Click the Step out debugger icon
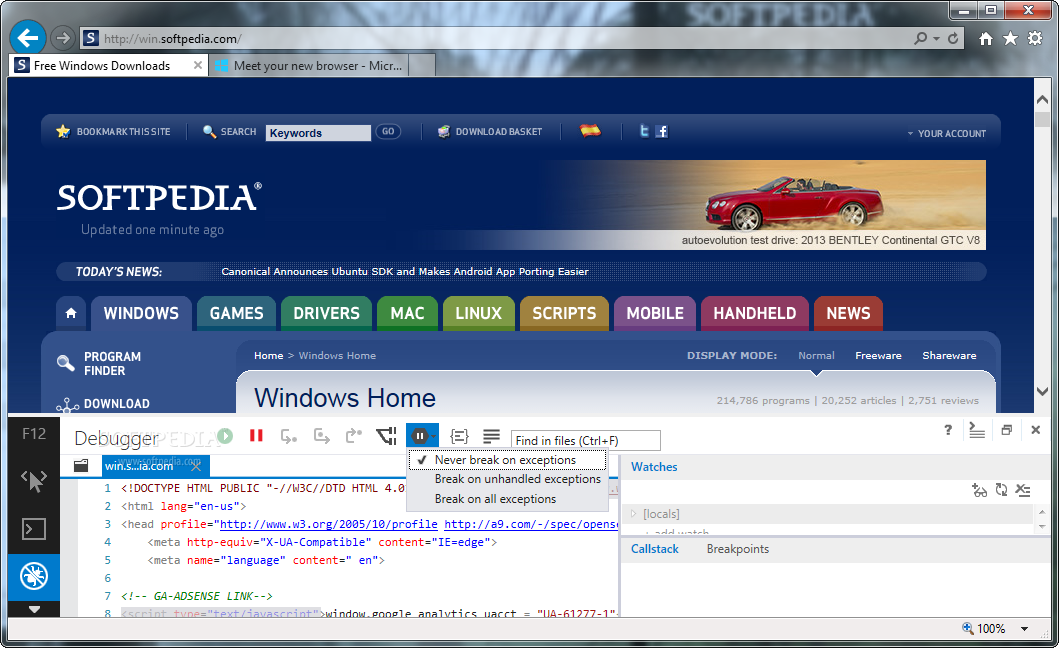The image size is (1059, 648). point(354,437)
